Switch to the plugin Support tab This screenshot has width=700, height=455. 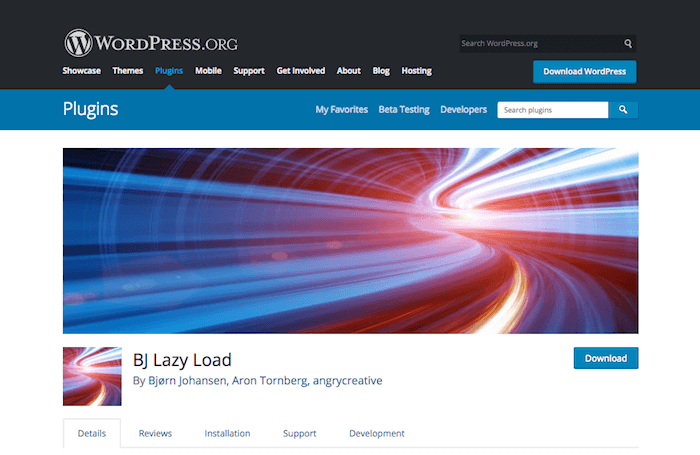[300, 433]
